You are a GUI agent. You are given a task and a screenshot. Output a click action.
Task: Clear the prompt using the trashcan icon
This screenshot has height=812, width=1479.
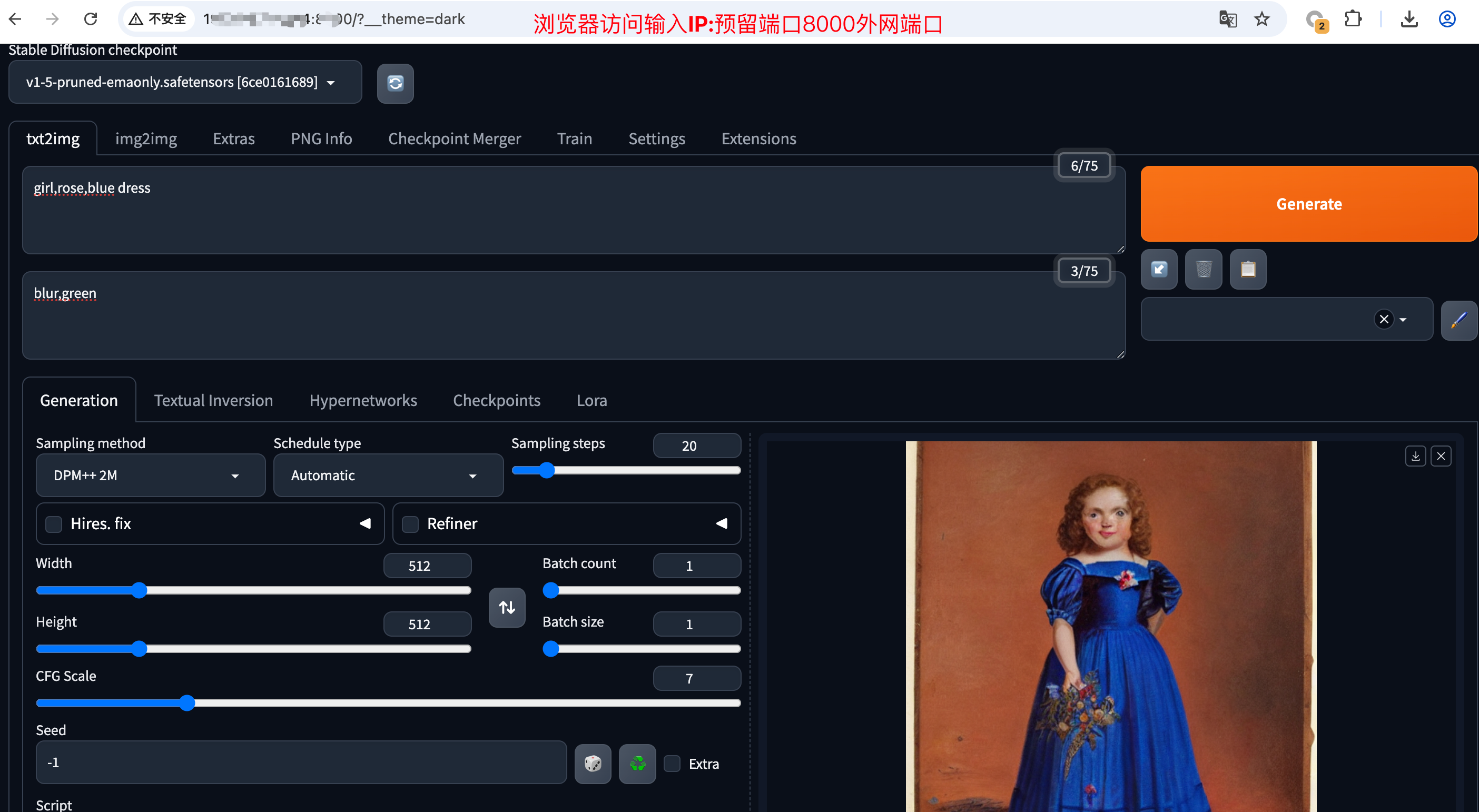pyautogui.click(x=1204, y=269)
